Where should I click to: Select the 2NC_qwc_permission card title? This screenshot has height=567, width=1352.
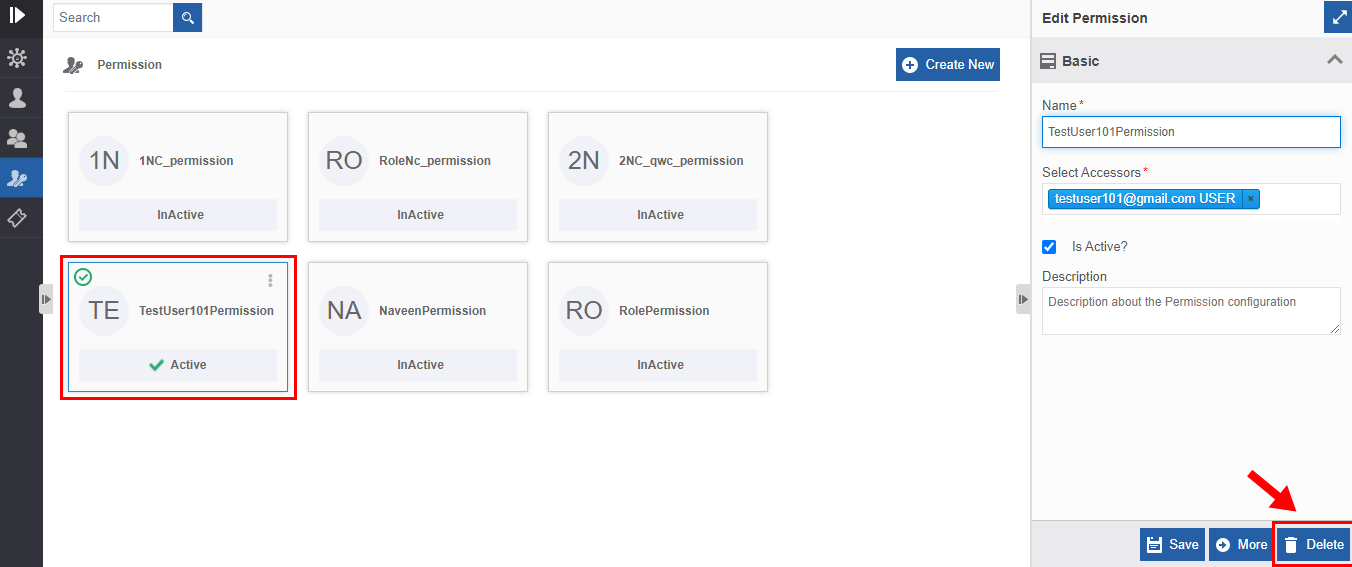click(x=681, y=161)
